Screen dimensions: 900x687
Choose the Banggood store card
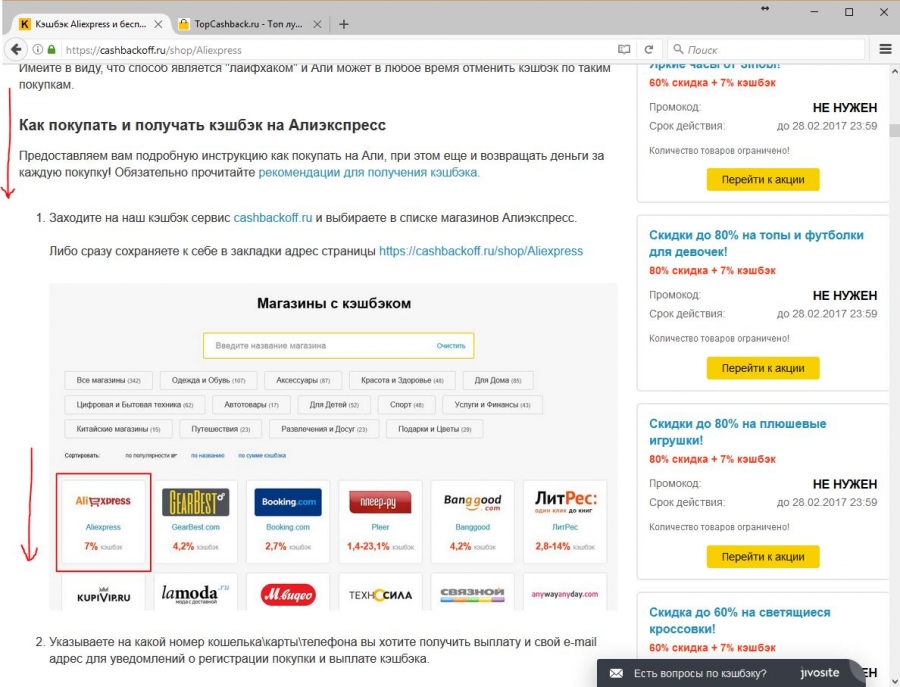click(x=472, y=521)
